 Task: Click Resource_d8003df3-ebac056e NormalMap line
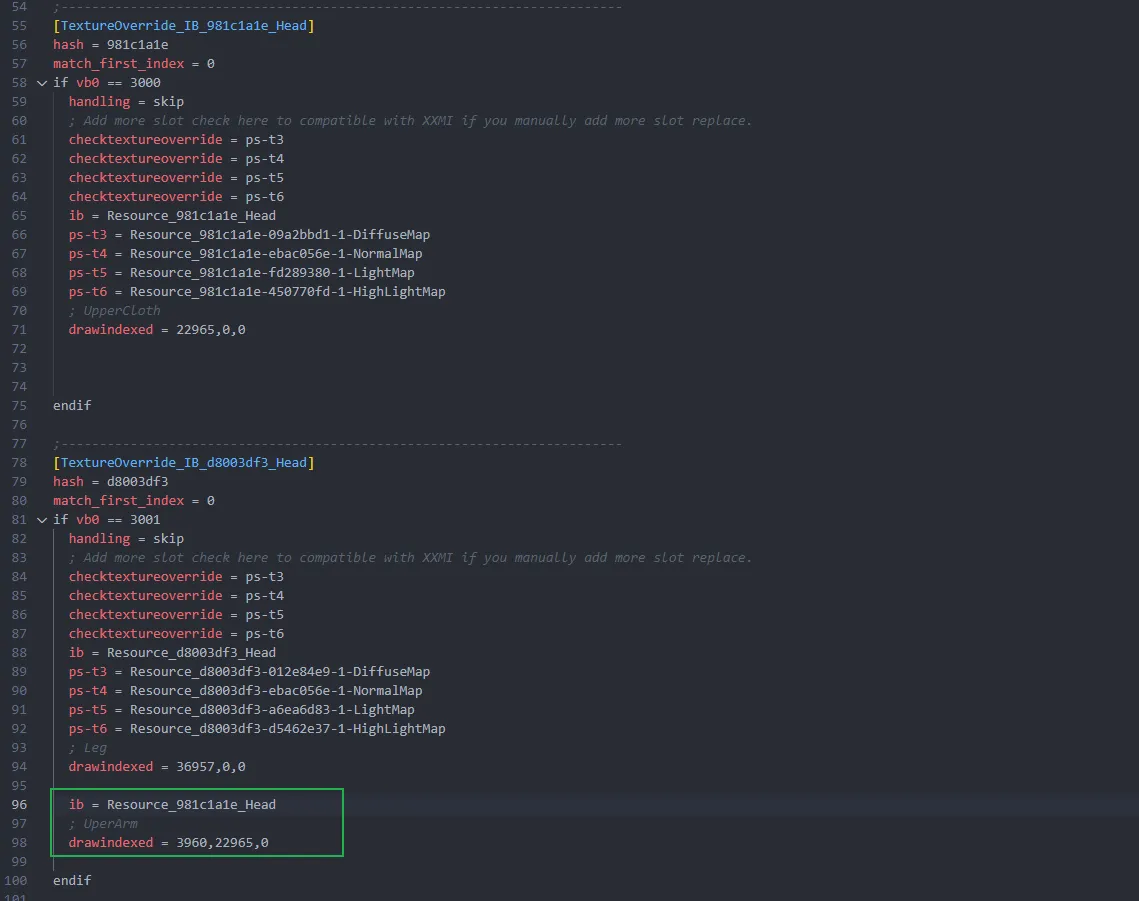[x=246, y=690]
